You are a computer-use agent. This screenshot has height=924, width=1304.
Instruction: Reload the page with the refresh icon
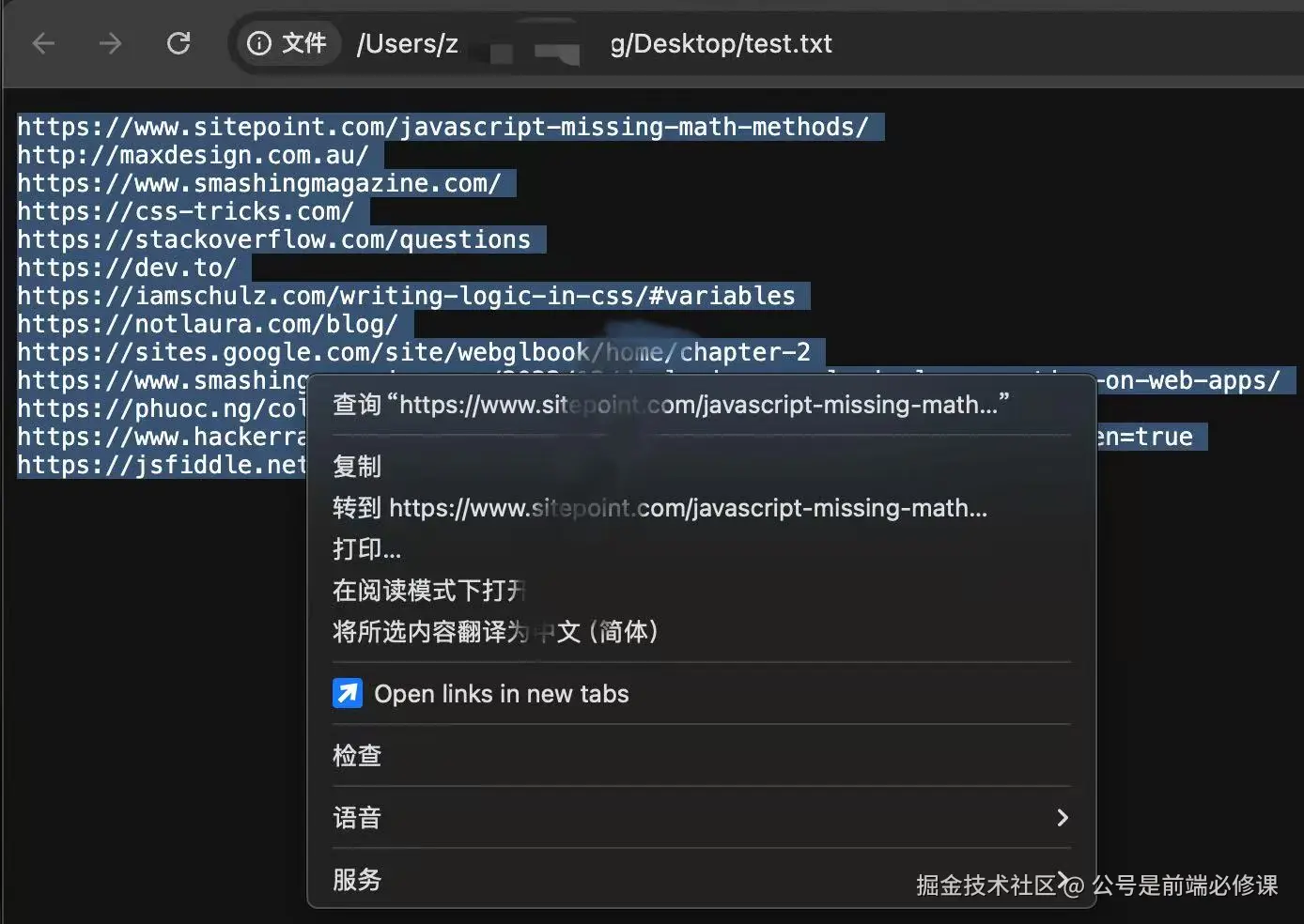click(179, 43)
